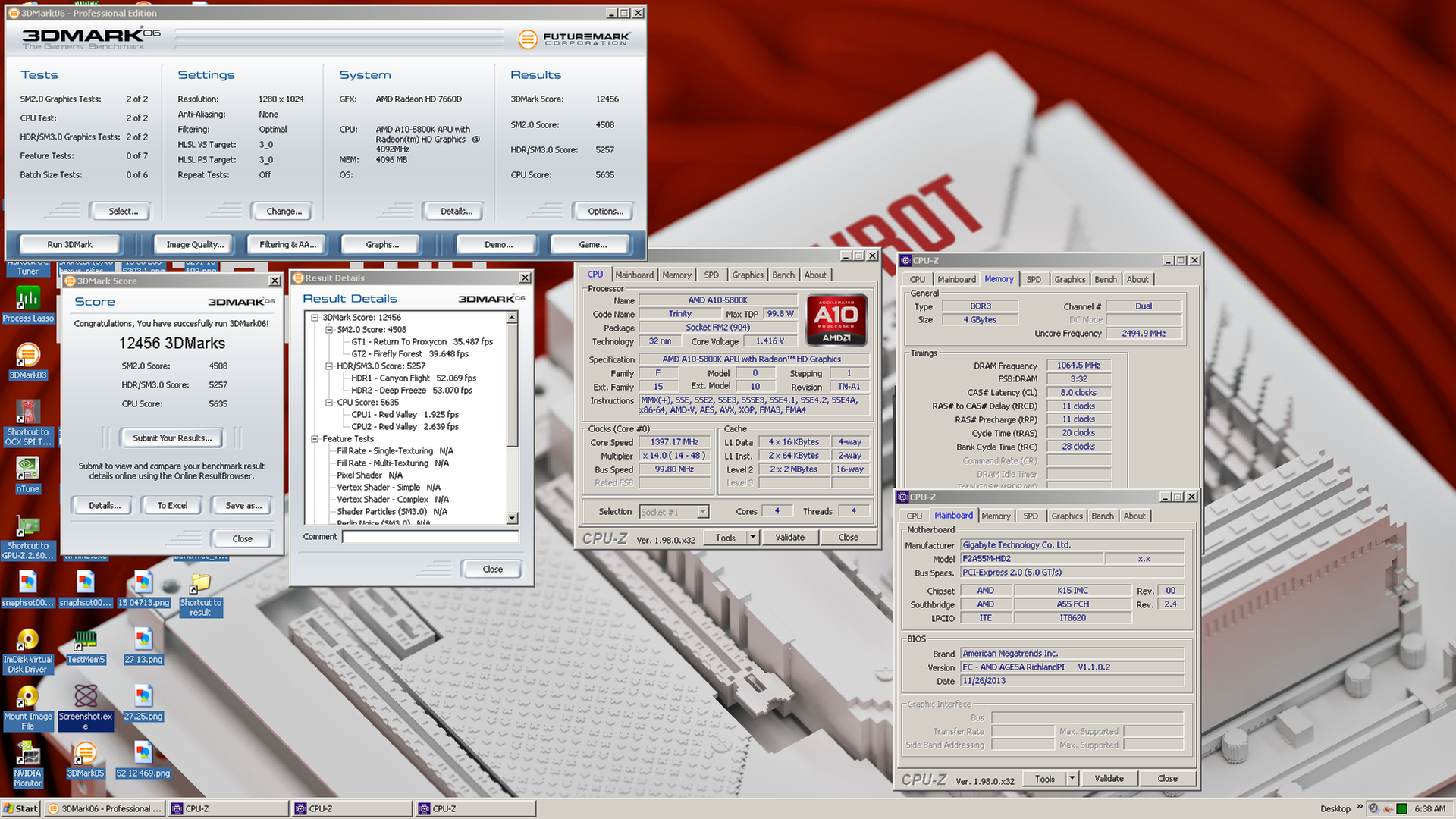
Task: Open the Process Lasso desktop icon
Action: 28,304
